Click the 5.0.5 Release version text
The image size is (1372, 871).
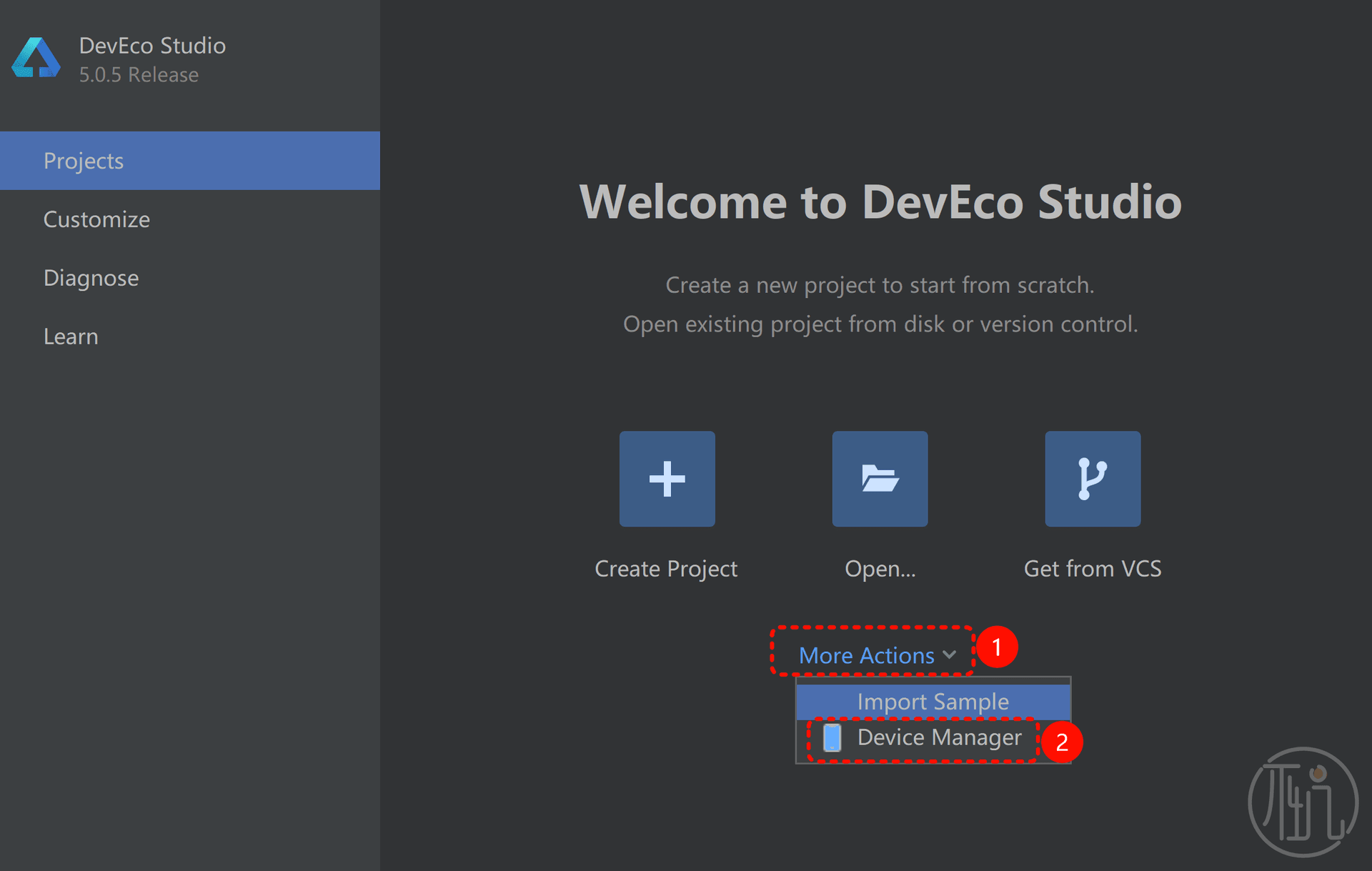click(x=139, y=74)
